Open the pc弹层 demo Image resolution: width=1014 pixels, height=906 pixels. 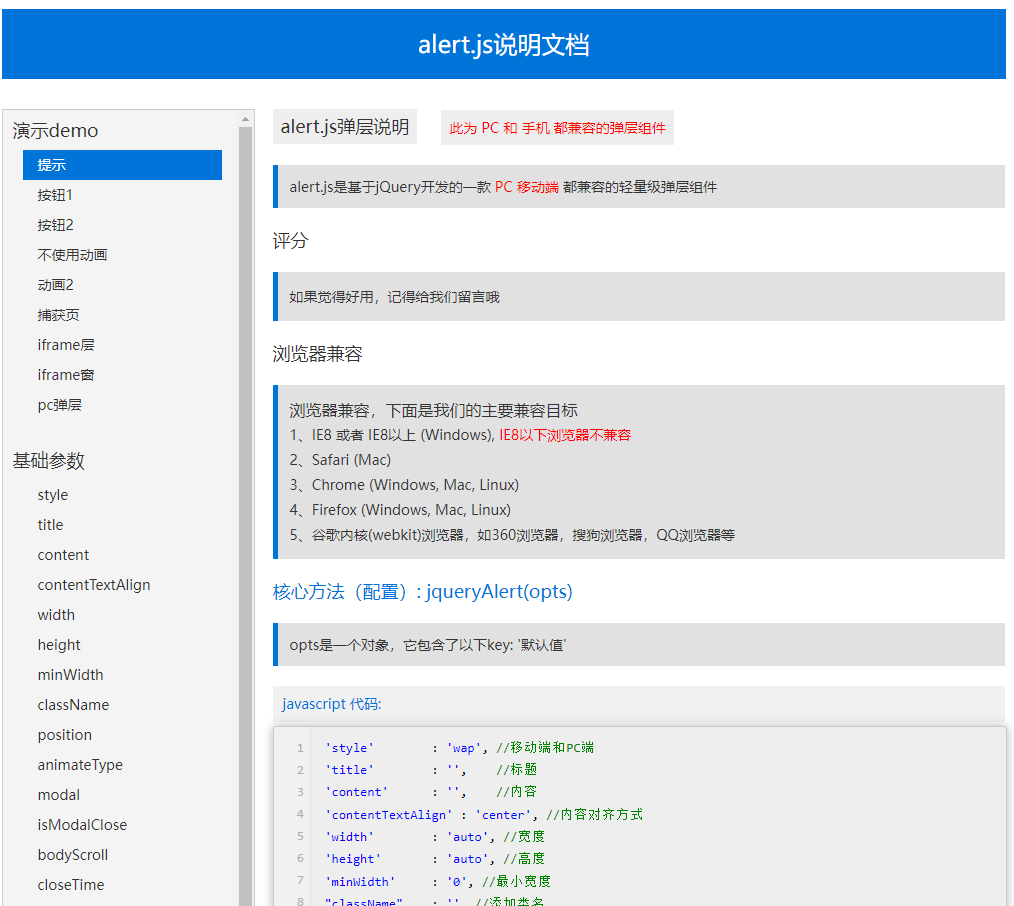pos(59,405)
